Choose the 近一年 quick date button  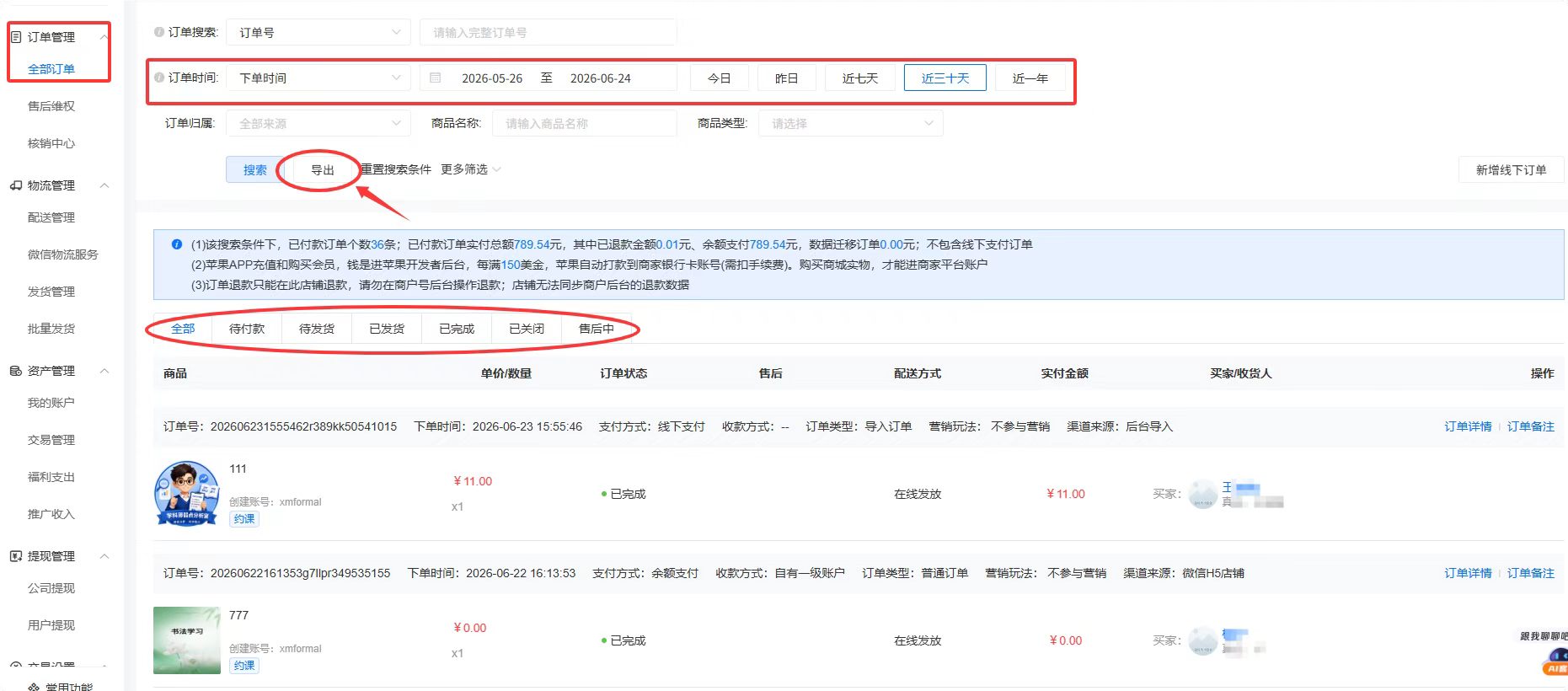tap(1030, 78)
